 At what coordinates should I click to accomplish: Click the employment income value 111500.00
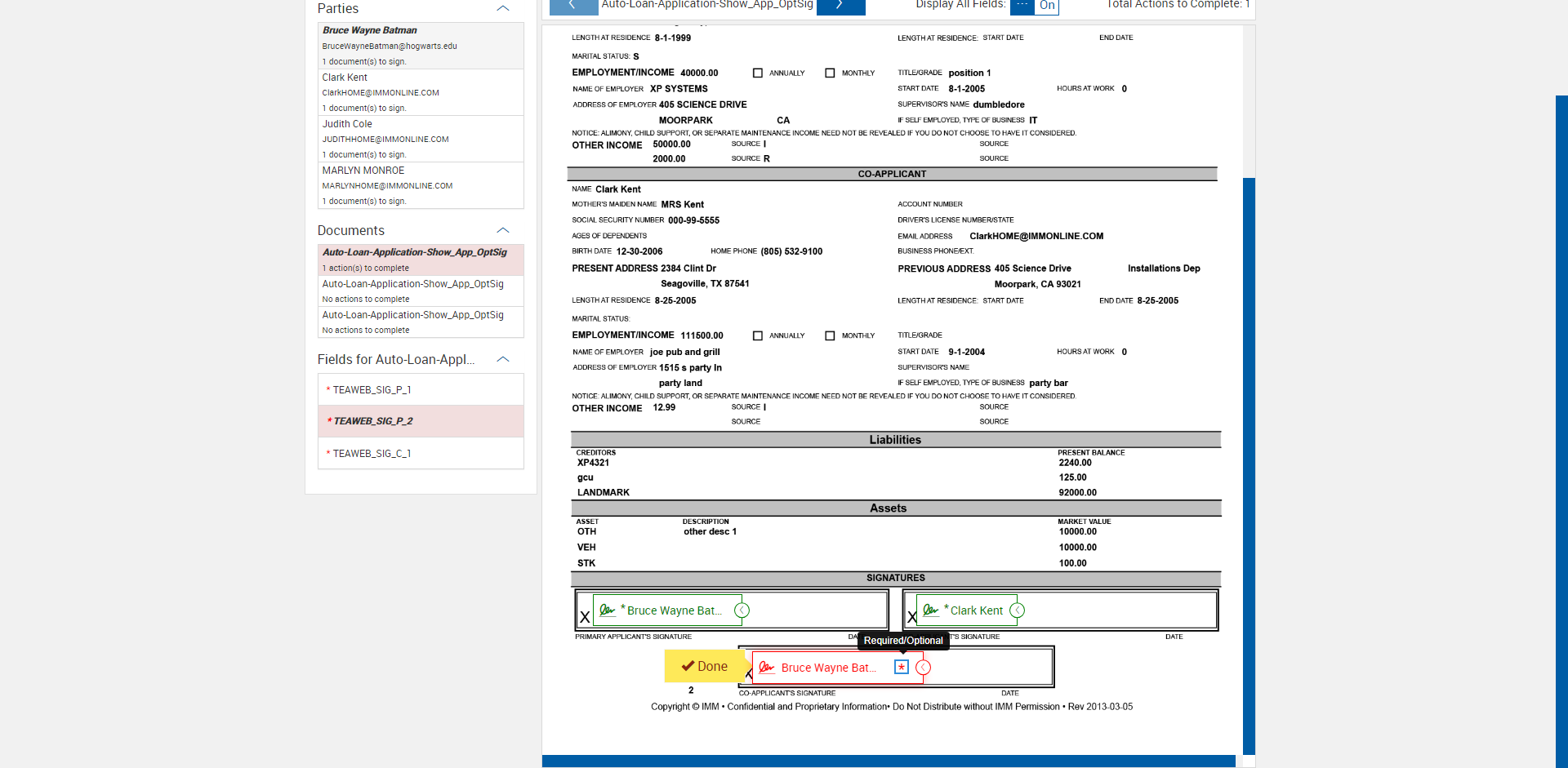click(x=702, y=335)
